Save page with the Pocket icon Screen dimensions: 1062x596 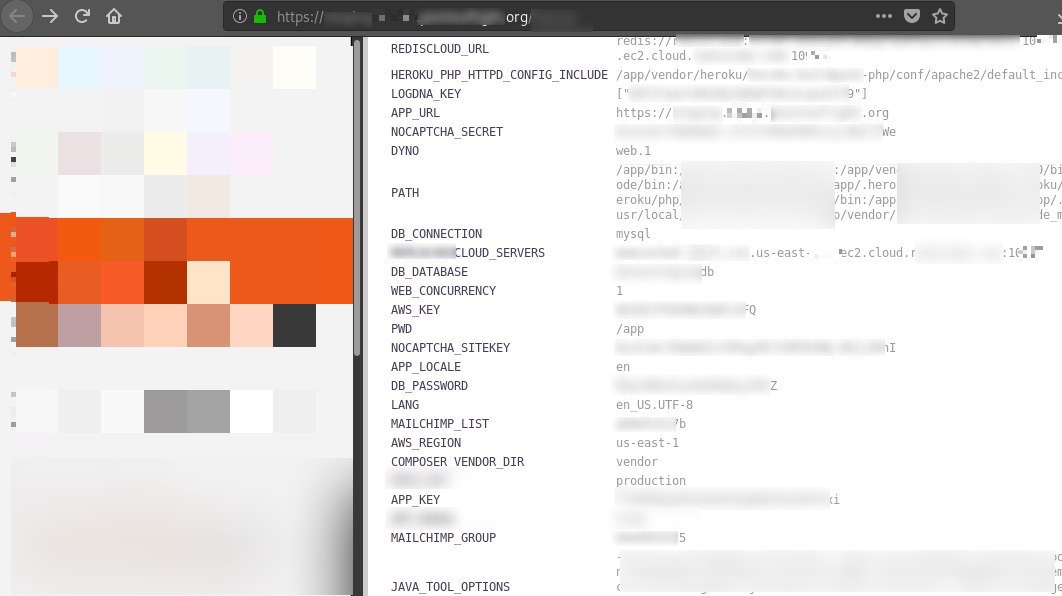click(x=912, y=16)
